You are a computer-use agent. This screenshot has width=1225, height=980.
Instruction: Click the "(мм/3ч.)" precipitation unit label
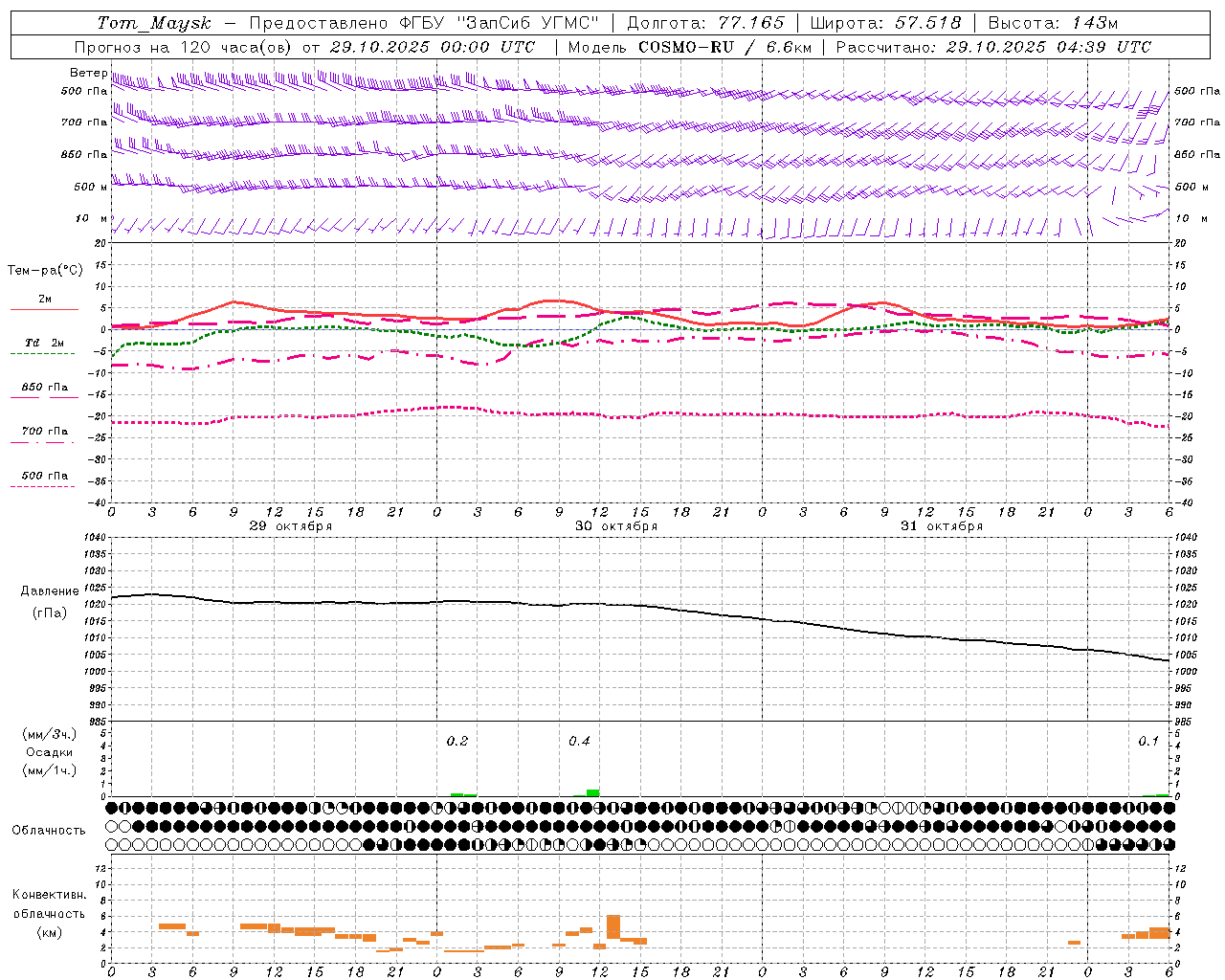point(50,734)
